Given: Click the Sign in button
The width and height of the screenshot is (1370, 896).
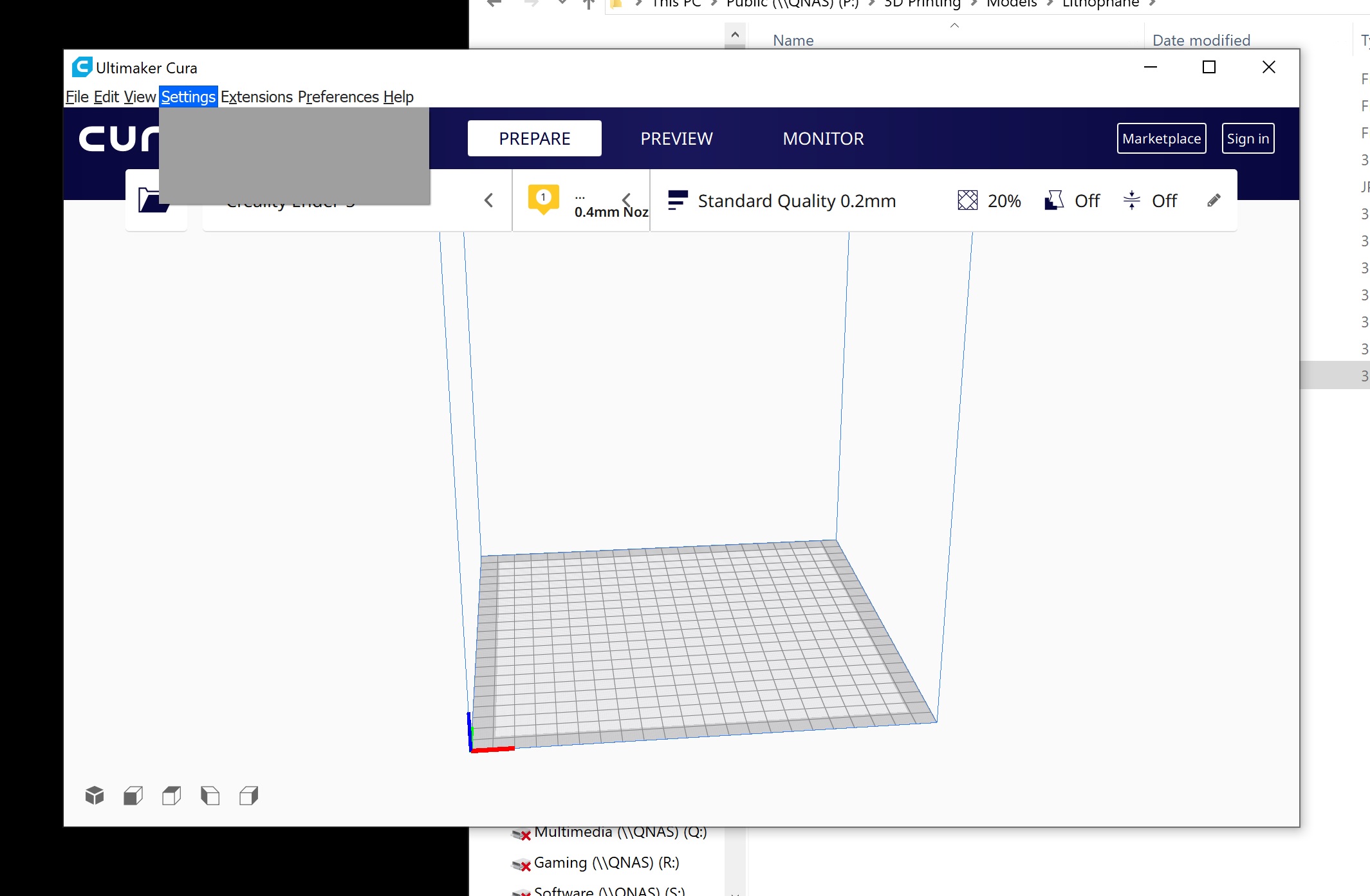Looking at the screenshot, I should [1247, 138].
